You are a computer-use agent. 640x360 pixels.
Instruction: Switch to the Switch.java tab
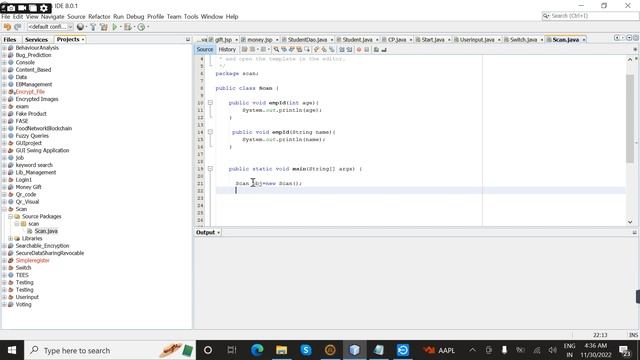click(523, 40)
